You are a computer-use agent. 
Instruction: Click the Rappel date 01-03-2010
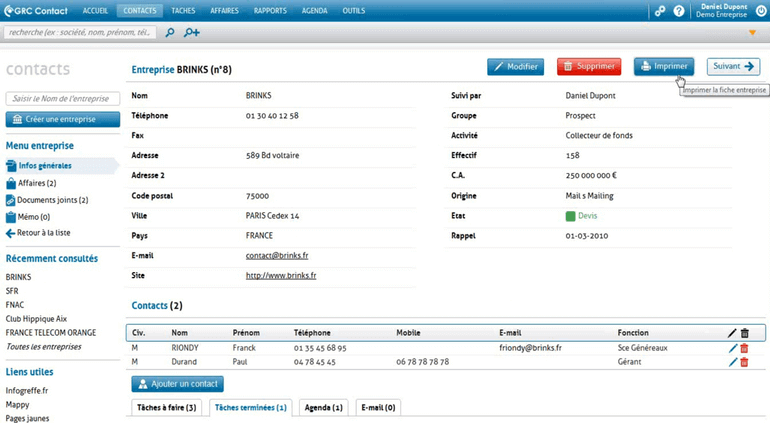tap(586, 236)
